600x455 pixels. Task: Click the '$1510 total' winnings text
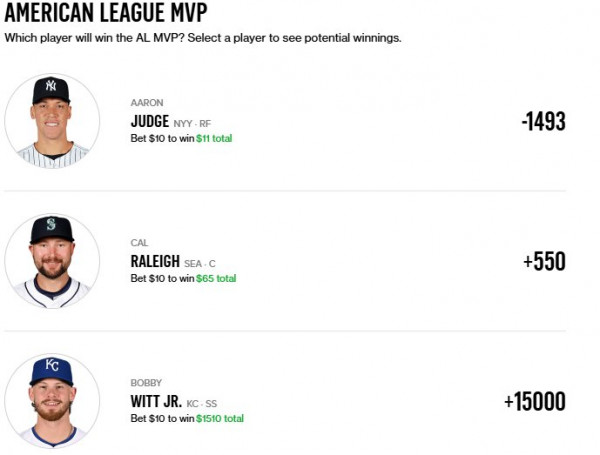(x=220, y=418)
